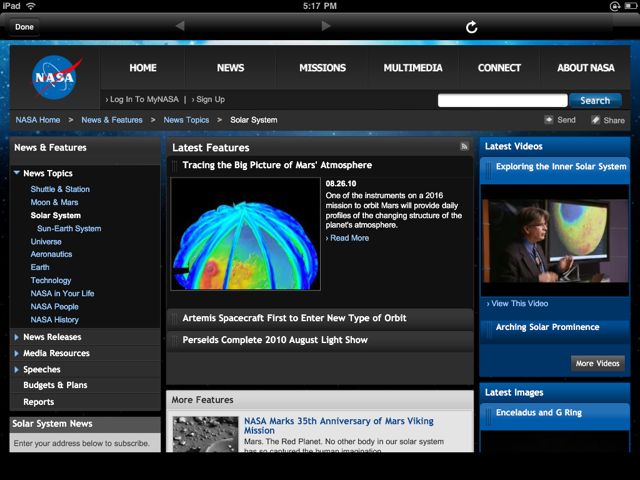Open NASA History topic
This screenshot has height=480, width=640.
(x=54, y=320)
